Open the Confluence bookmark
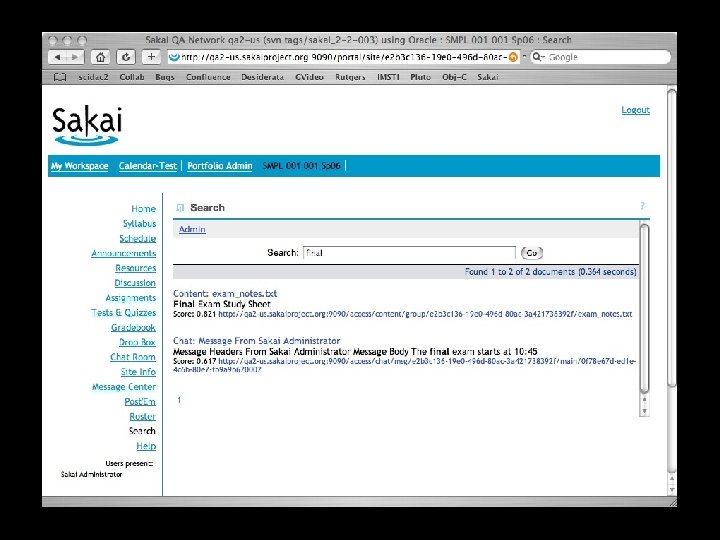 [x=208, y=77]
